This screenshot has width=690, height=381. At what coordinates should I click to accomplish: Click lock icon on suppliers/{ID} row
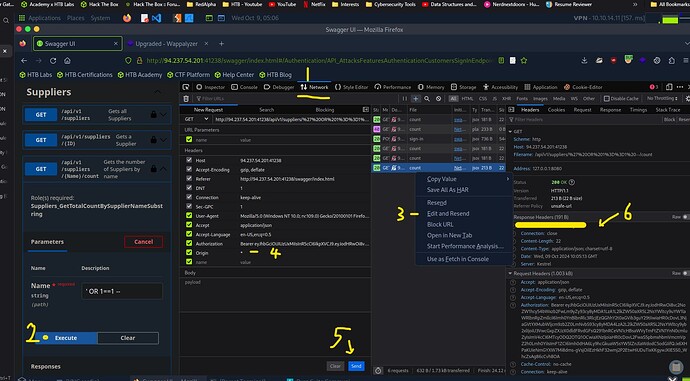[x=153, y=140]
